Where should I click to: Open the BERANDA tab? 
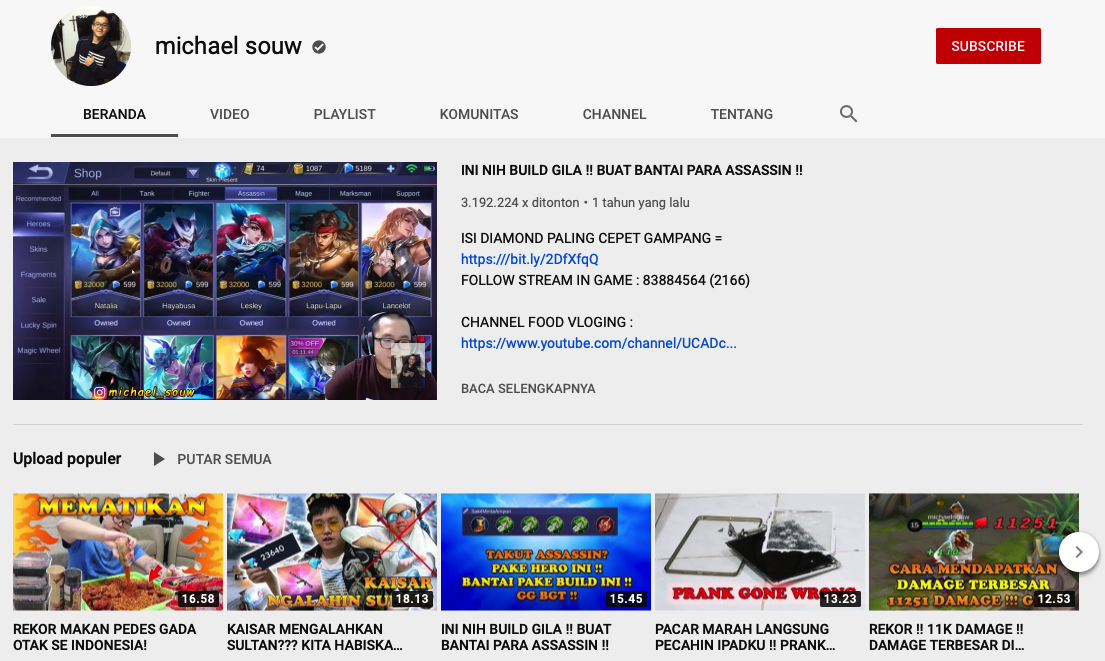[114, 114]
